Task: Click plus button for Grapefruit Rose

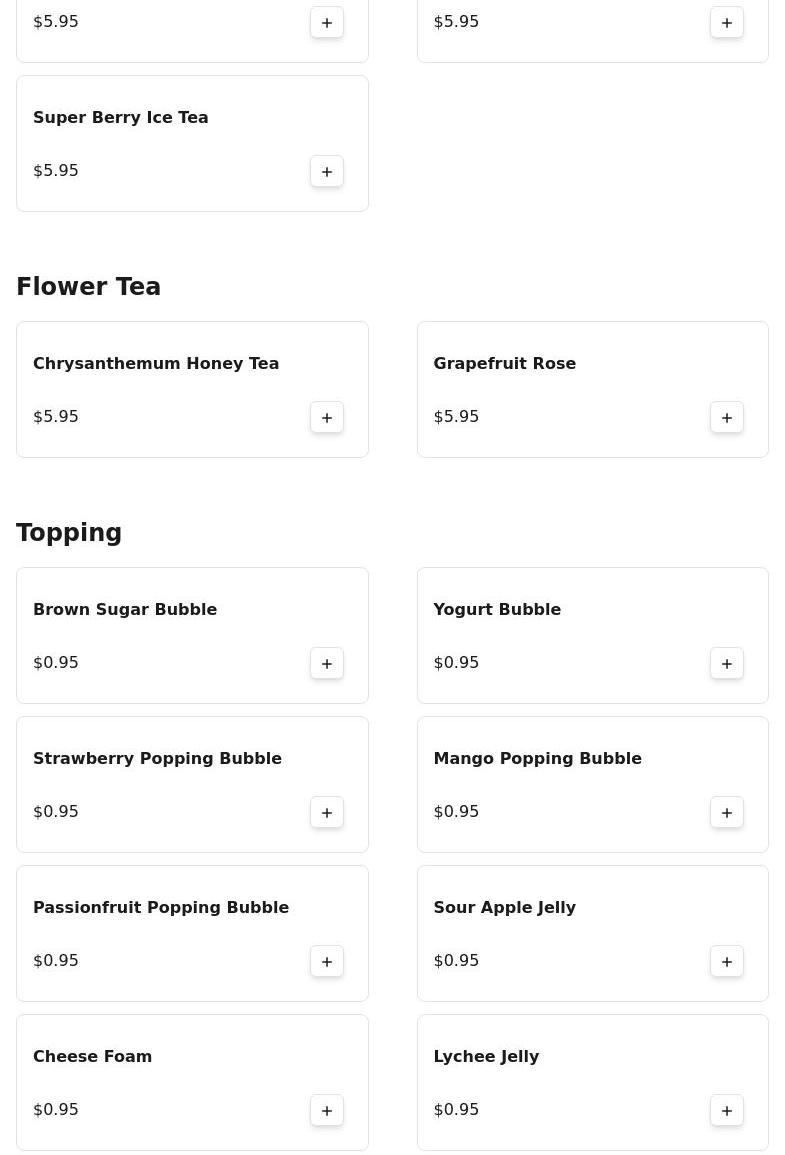Action: click(727, 417)
